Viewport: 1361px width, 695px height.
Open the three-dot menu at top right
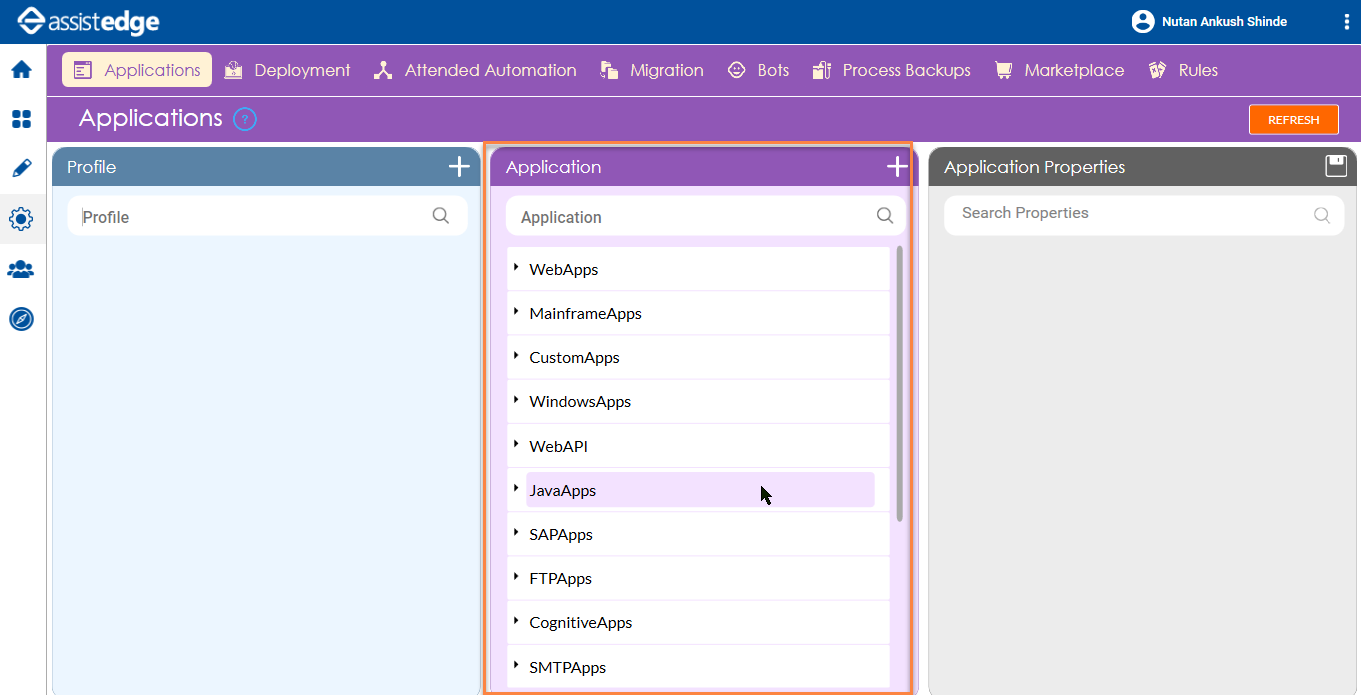point(1346,21)
